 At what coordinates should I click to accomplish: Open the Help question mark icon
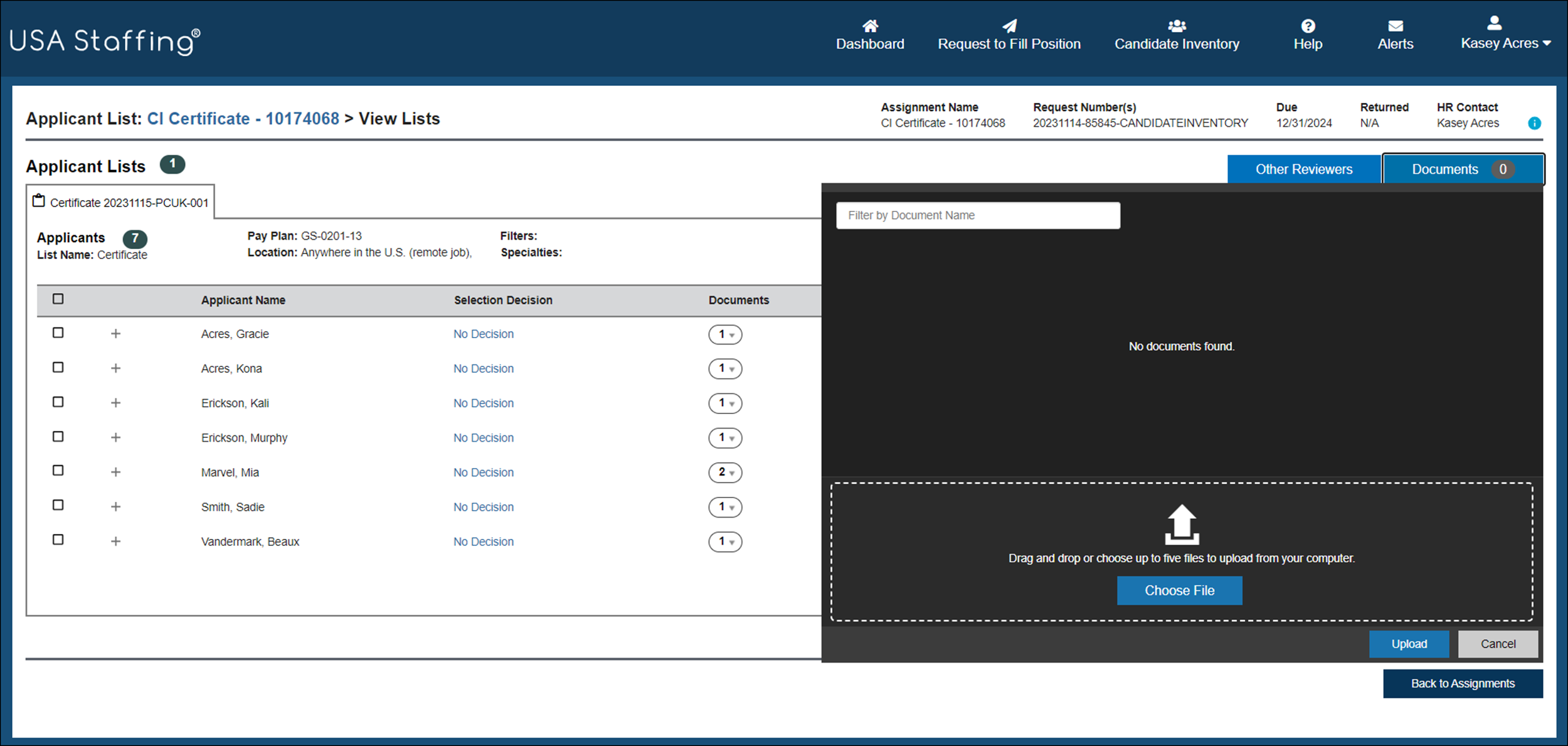pyautogui.click(x=1308, y=26)
